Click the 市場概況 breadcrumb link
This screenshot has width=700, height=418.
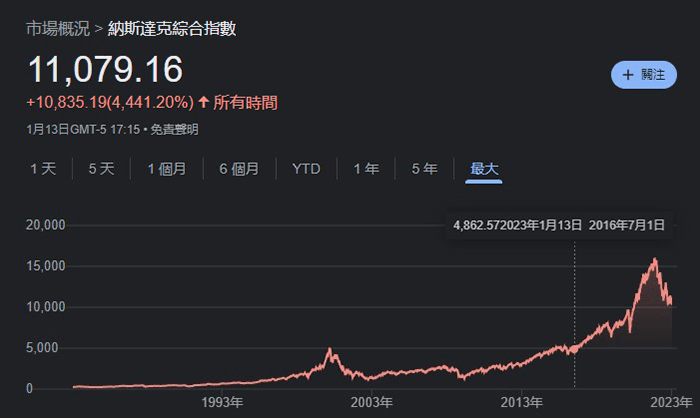coord(58,29)
